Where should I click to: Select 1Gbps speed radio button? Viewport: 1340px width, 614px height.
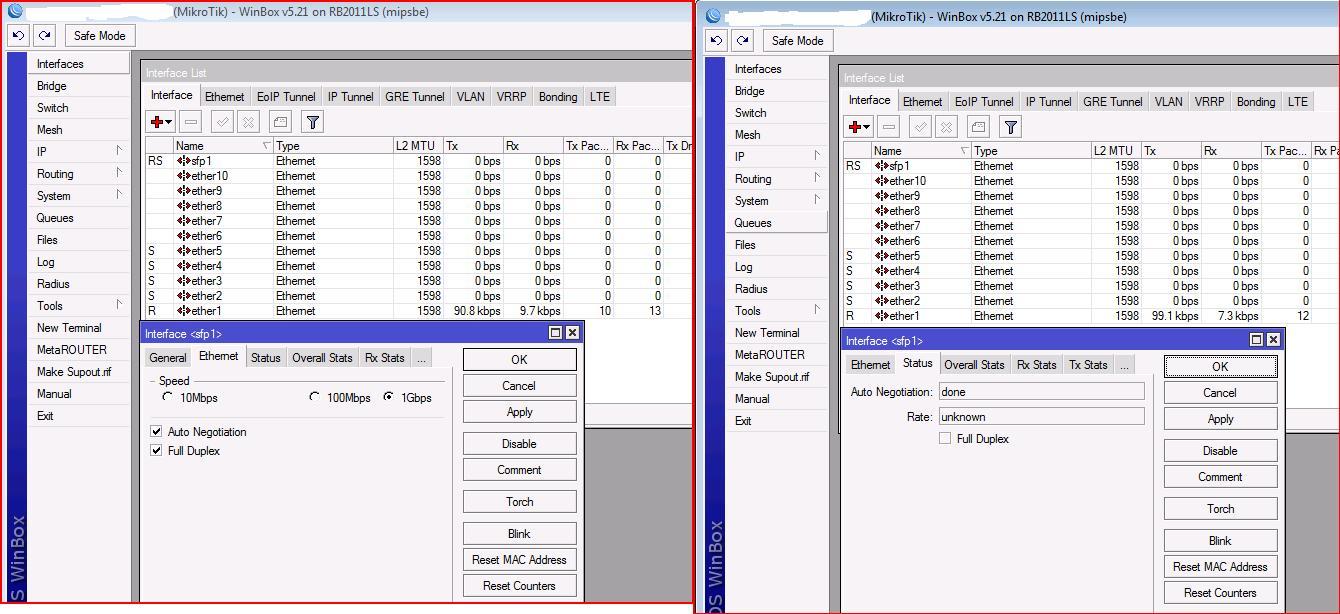[389, 397]
